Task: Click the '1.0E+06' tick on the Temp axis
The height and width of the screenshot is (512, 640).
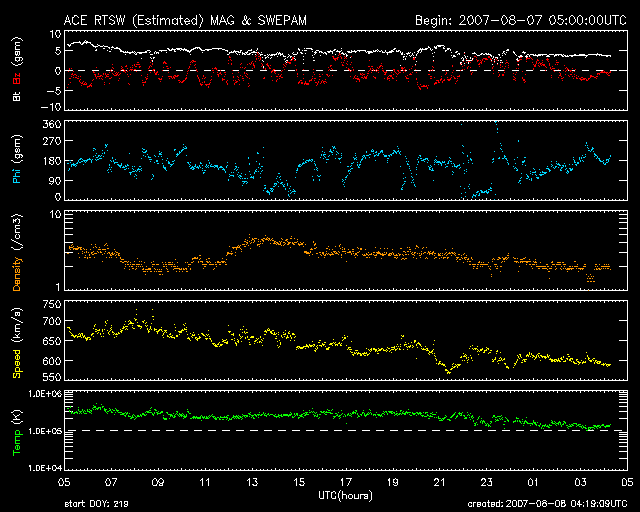Action: coord(45,394)
